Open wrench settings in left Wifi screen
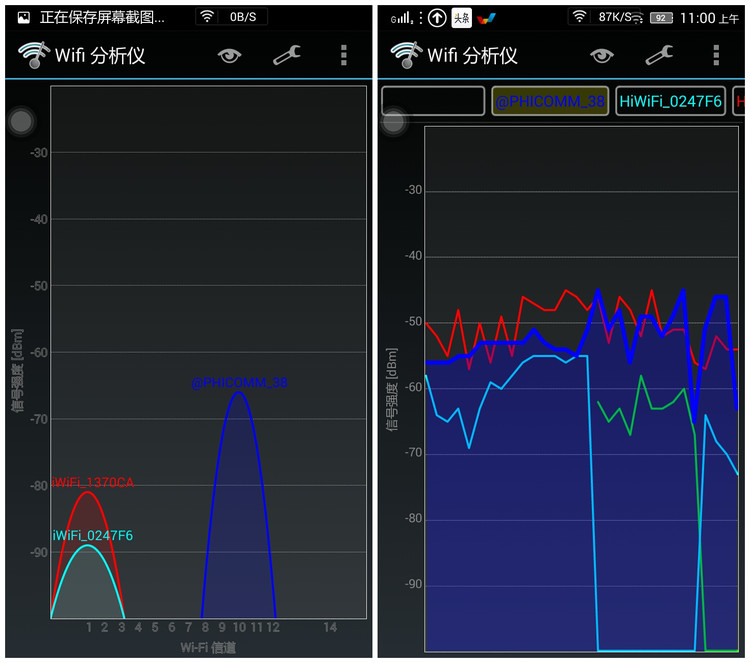This screenshot has height=663, width=750. (x=287, y=55)
